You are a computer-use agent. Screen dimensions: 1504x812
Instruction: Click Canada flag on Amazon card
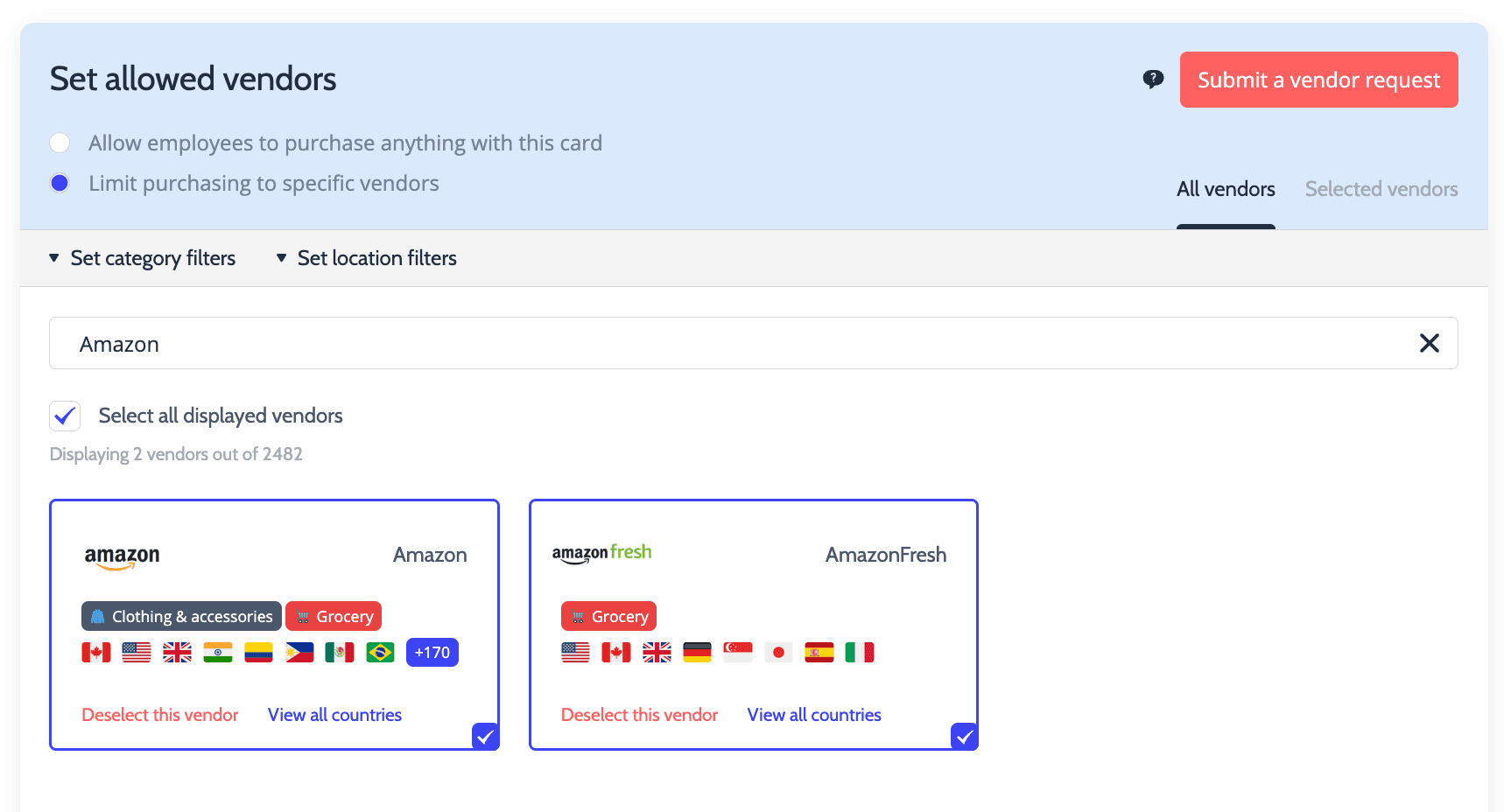[96, 653]
